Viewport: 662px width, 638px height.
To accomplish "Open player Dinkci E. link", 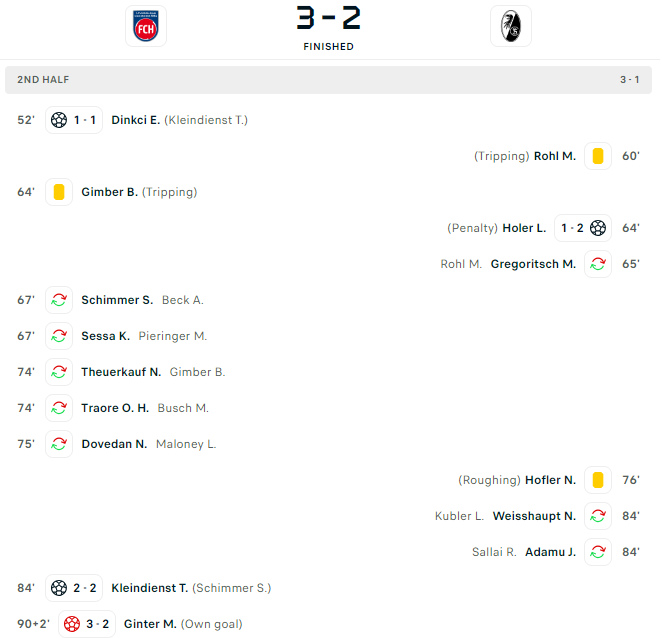I will point(136,120).
